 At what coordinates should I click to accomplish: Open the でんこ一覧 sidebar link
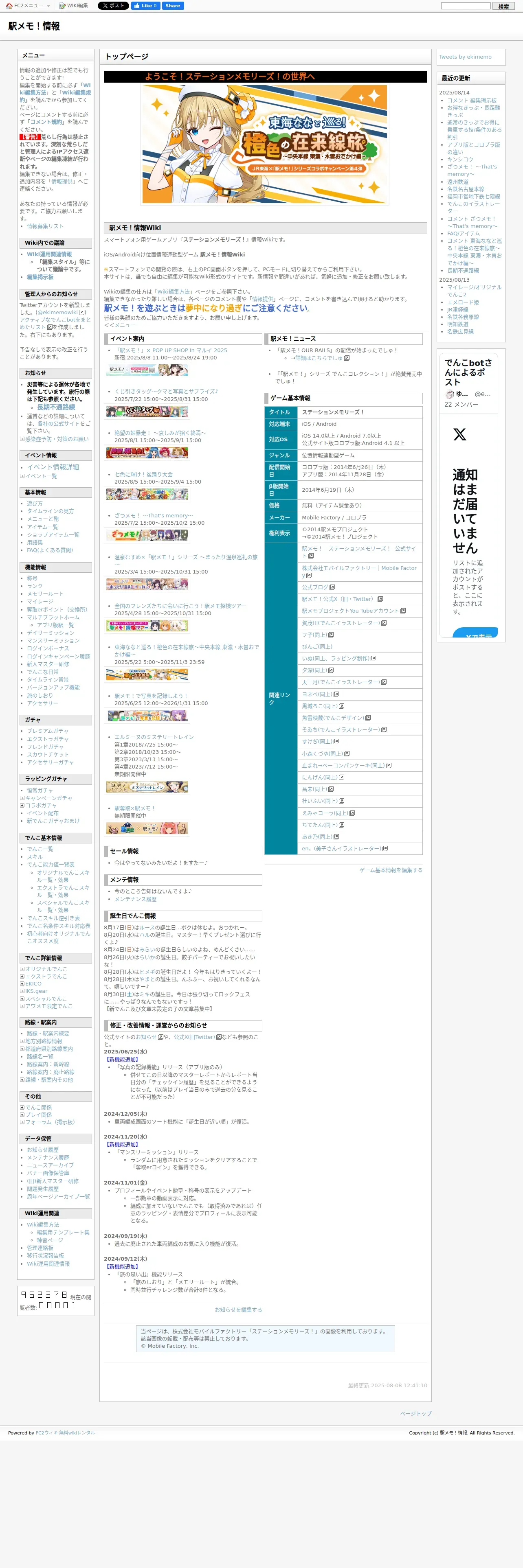pos(40,849)
